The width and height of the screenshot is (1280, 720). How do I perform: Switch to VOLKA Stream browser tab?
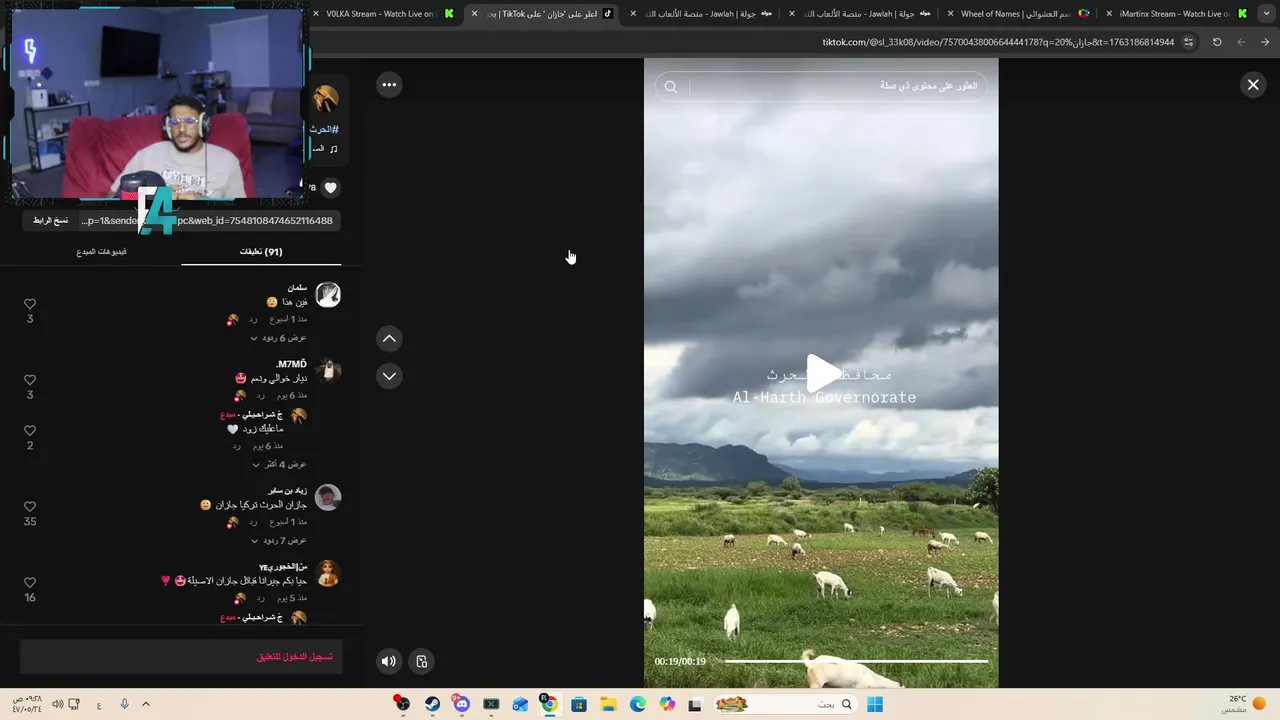point(383,14)
